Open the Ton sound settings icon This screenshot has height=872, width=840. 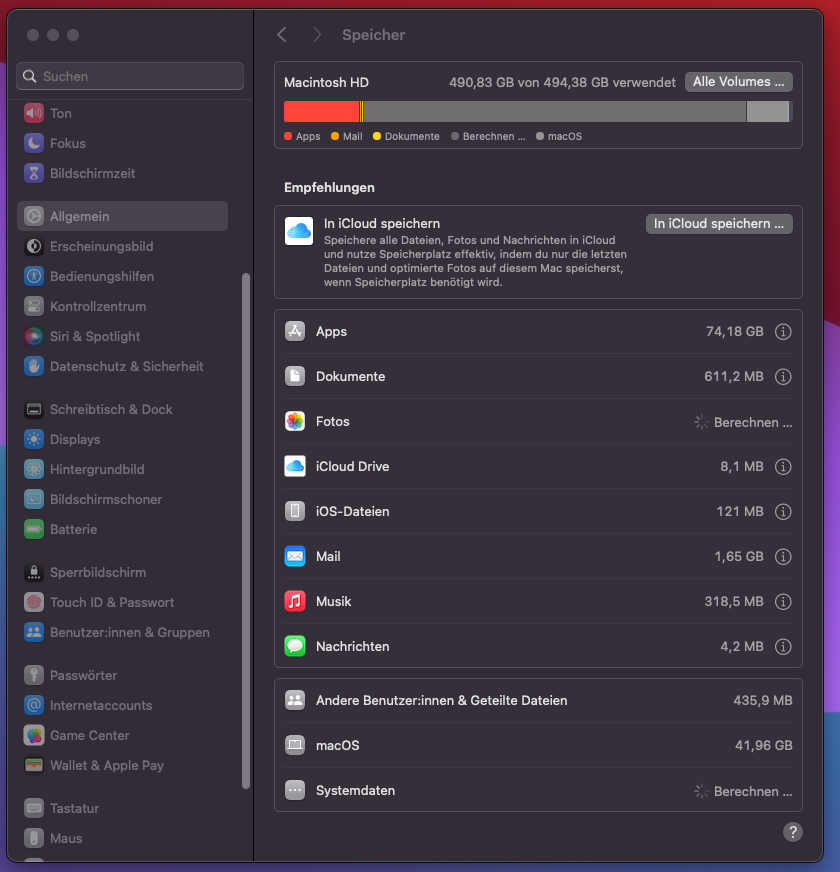[34, 113]
